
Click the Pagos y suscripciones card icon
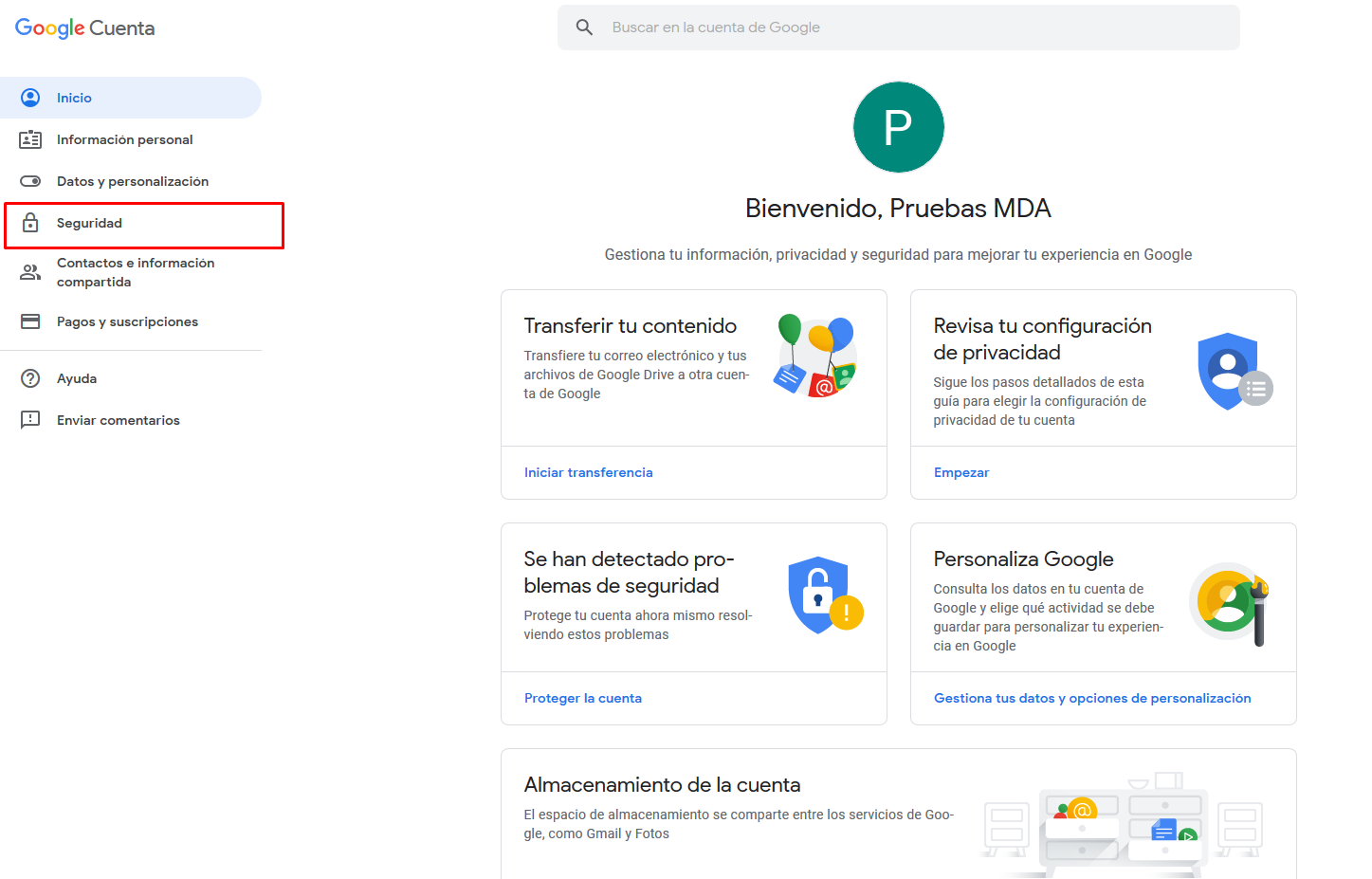click(30, 321)
